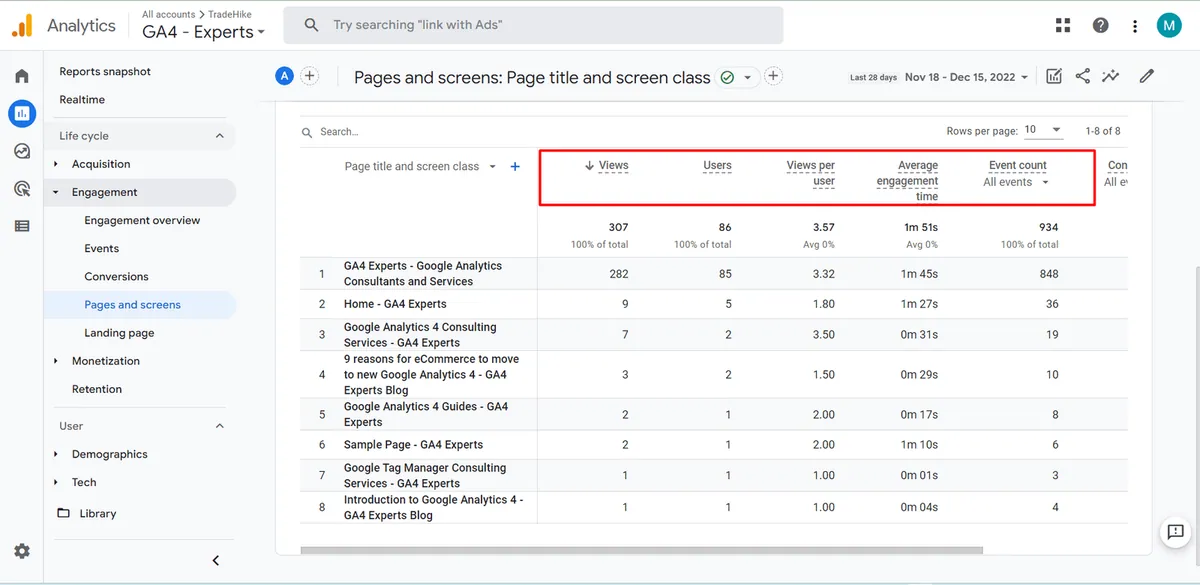Click the table search magnifier icon

click(x=307, y=132)
